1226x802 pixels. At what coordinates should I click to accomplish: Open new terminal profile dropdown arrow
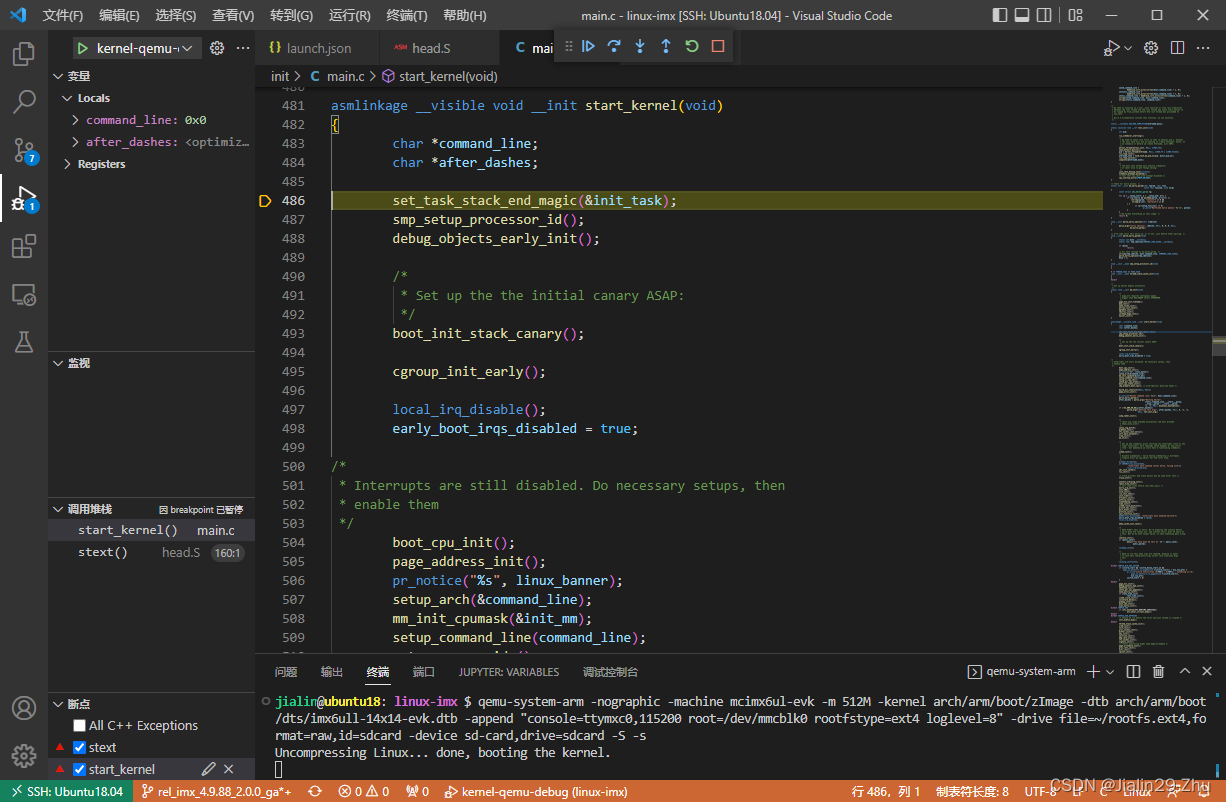[x=1111, y=671]
